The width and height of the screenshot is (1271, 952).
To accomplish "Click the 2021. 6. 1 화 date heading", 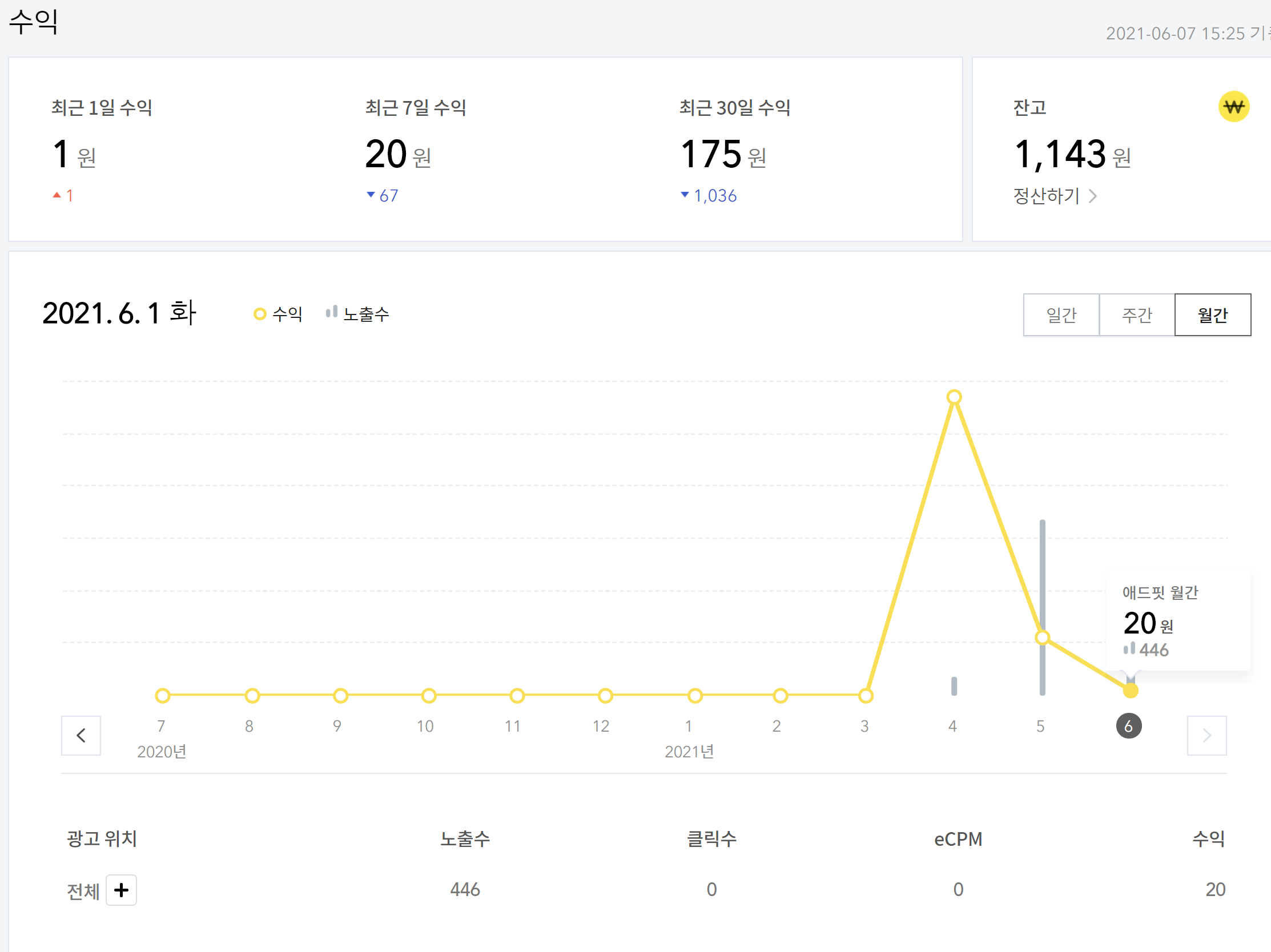I will (119, 313).
